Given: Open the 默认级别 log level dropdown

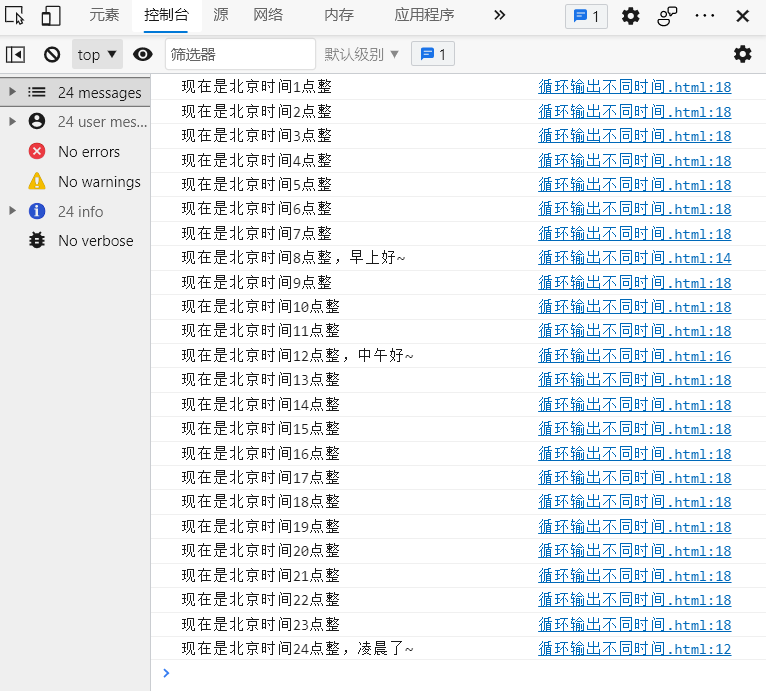Looking at the screenshot, I should pyautogui.click(x=362, y=54).
